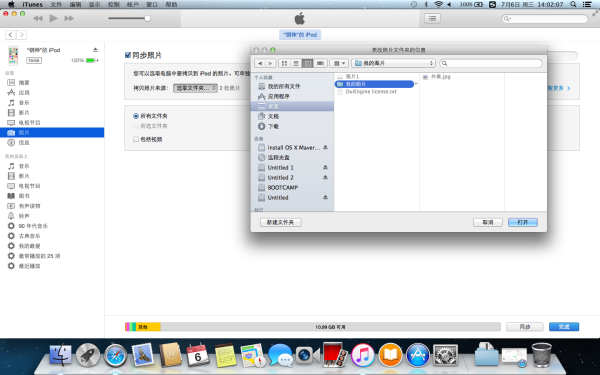Open 摘要 (Summary) in the iPod settings sidebar

point(24,83)
